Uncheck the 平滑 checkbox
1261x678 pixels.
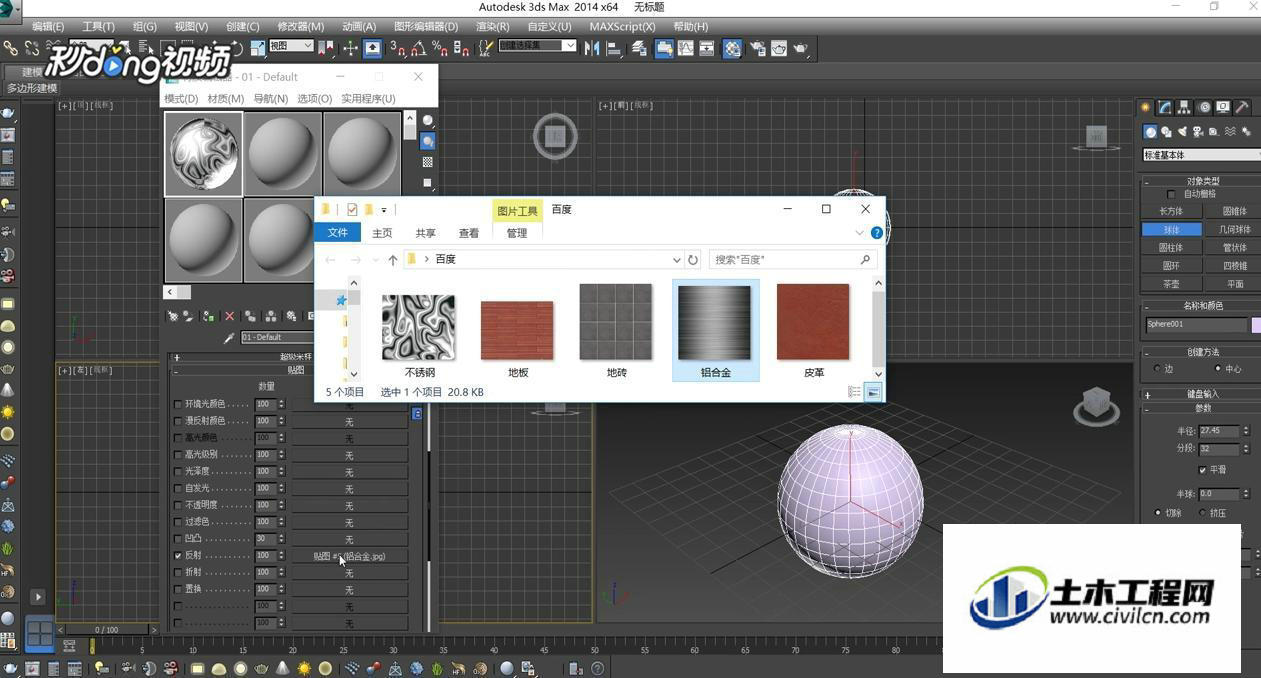click(1202, 469)
